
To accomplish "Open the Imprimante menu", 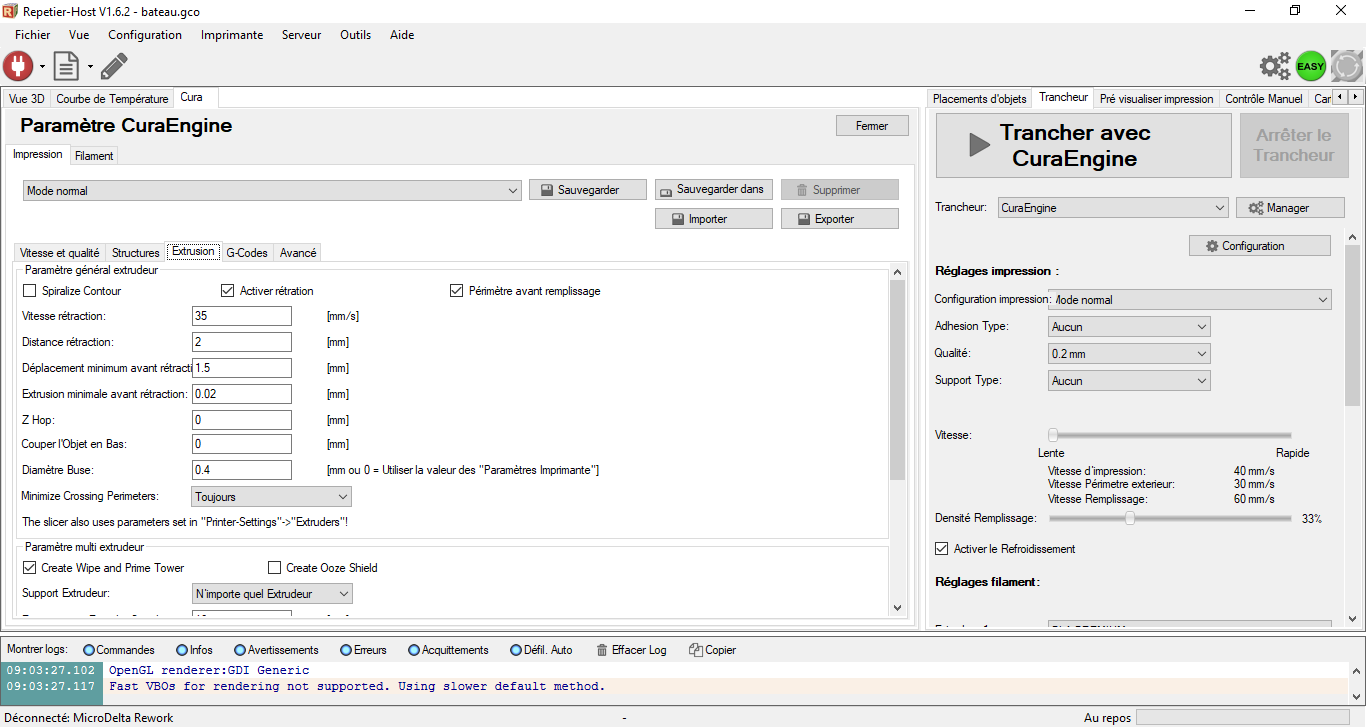I will [x=232, y=35].
